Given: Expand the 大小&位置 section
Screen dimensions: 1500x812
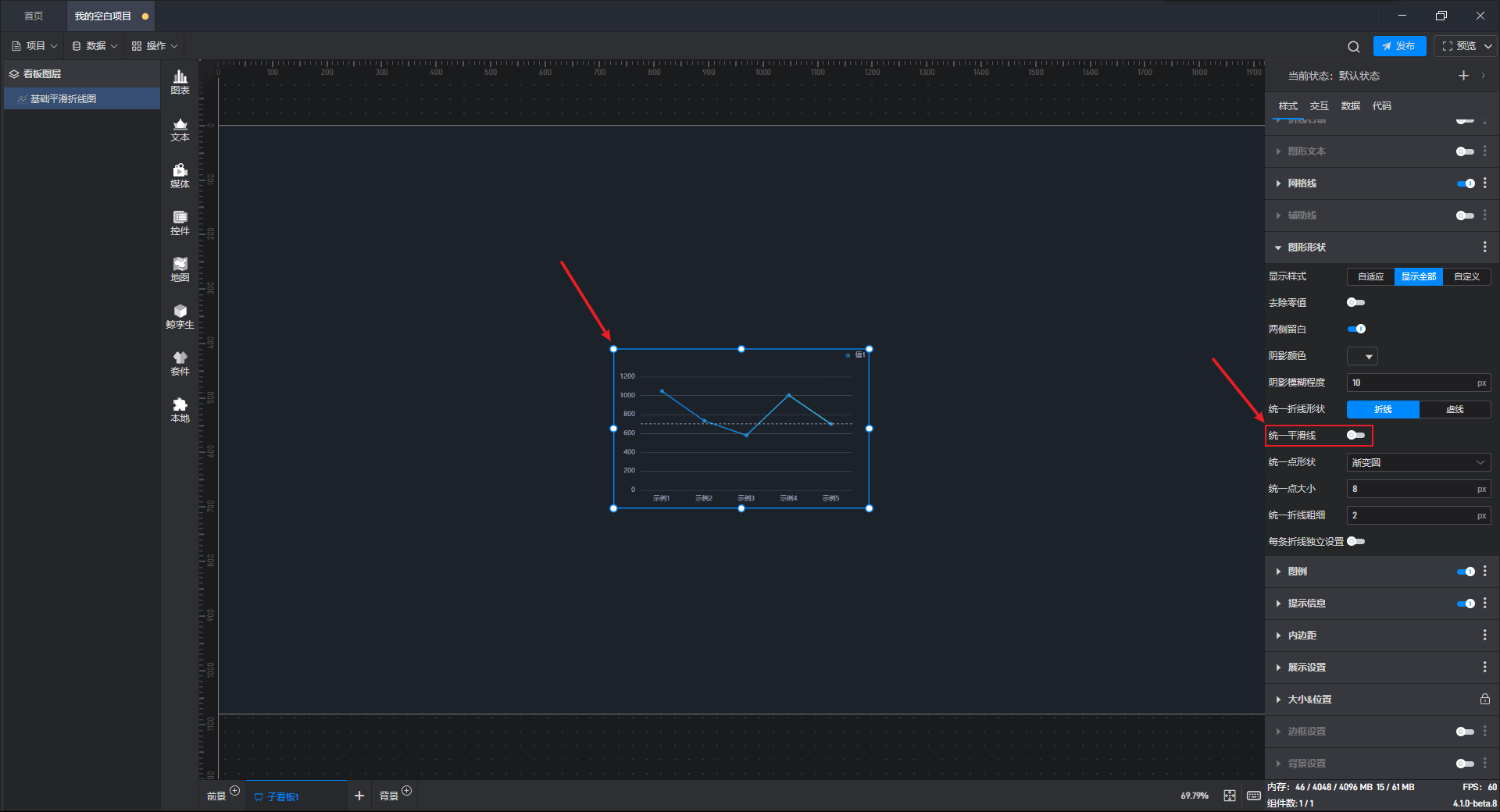Looking at the screenshot, I should pos(1279,700).
